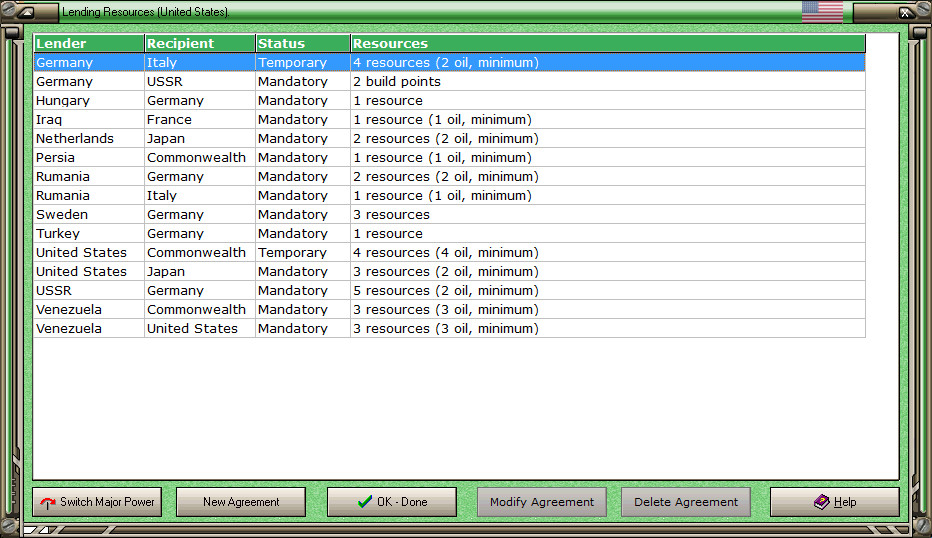Click the green checkmark on OK - Done
The width and height of the screenshot is (932, 538).
coord(365,502)
